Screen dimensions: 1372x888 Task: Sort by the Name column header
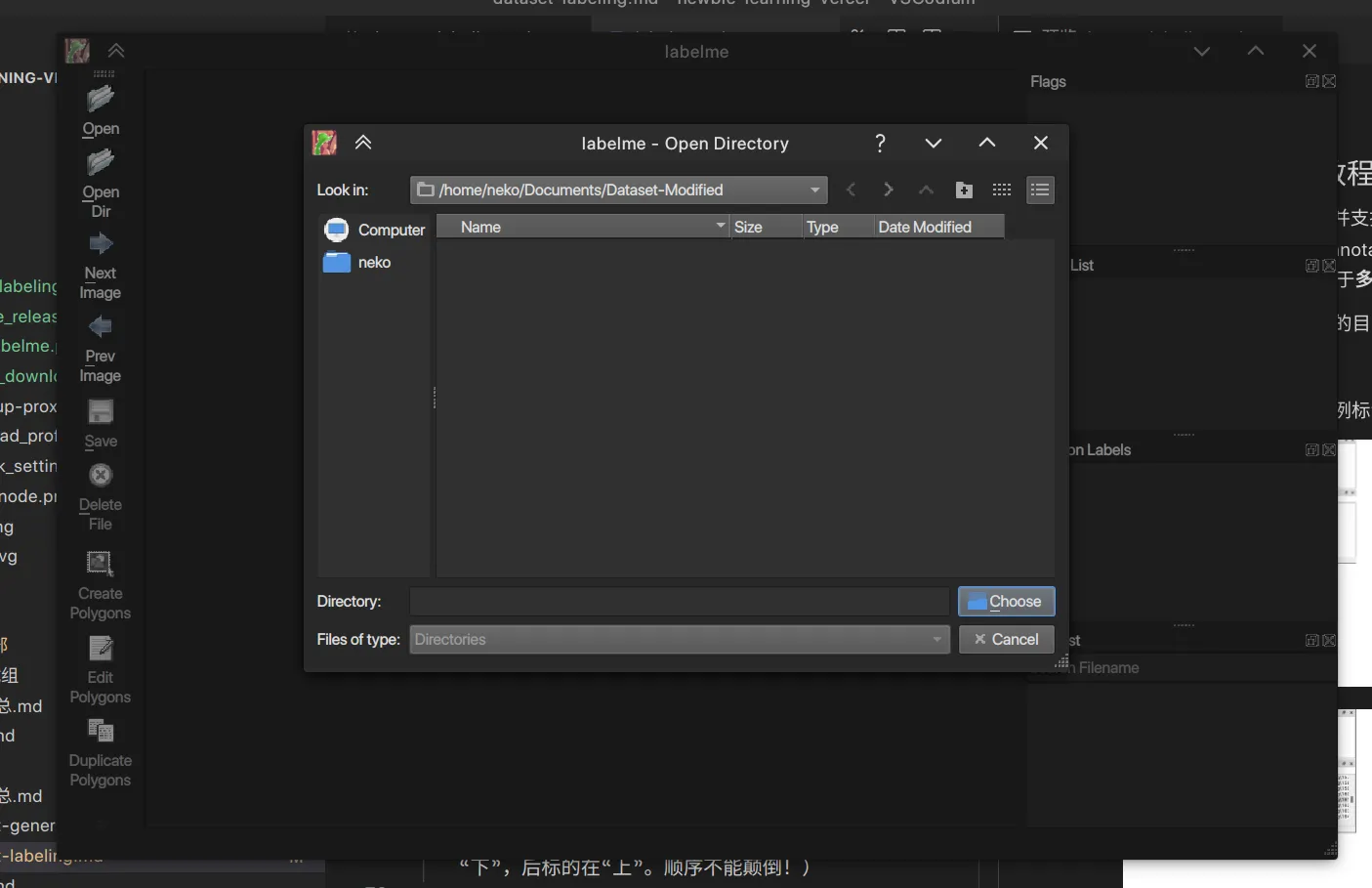click(583, 228)
